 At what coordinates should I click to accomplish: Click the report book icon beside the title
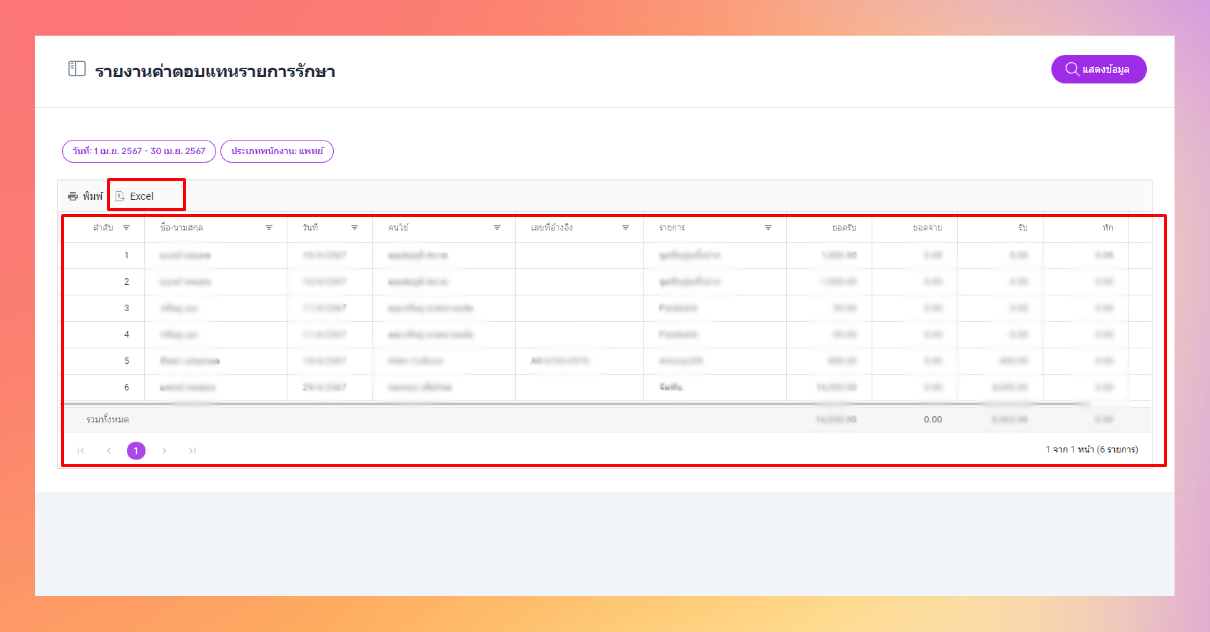pyautogui.click(x=76, y=69)
